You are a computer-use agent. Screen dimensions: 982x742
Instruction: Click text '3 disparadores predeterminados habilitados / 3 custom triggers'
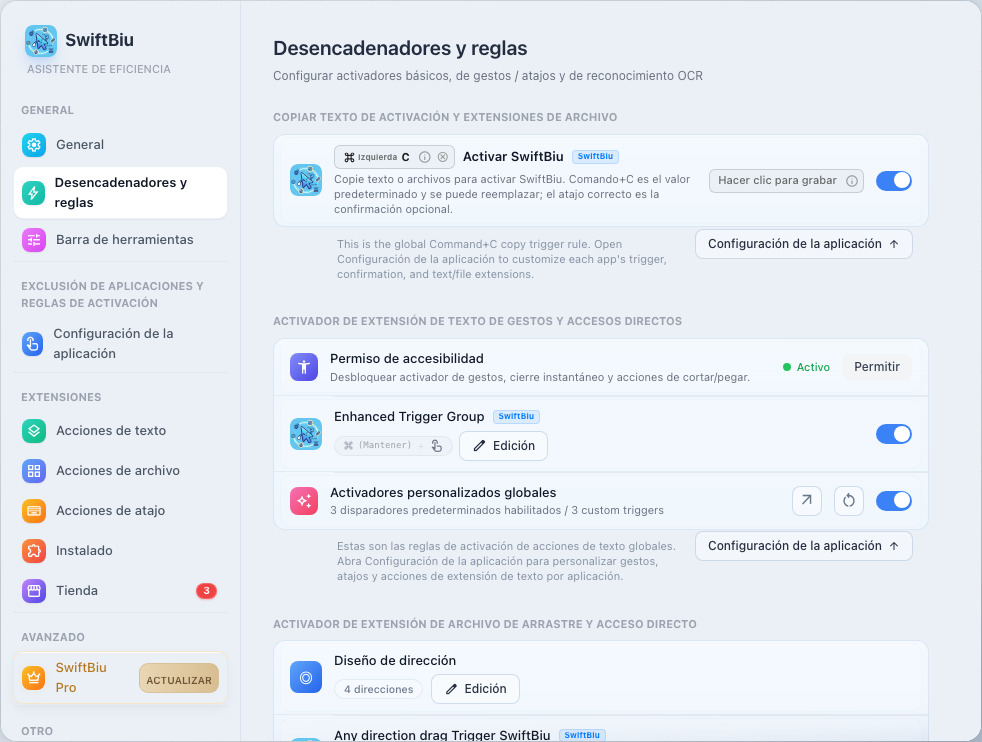pyautogui.click(x=497, y=510)
